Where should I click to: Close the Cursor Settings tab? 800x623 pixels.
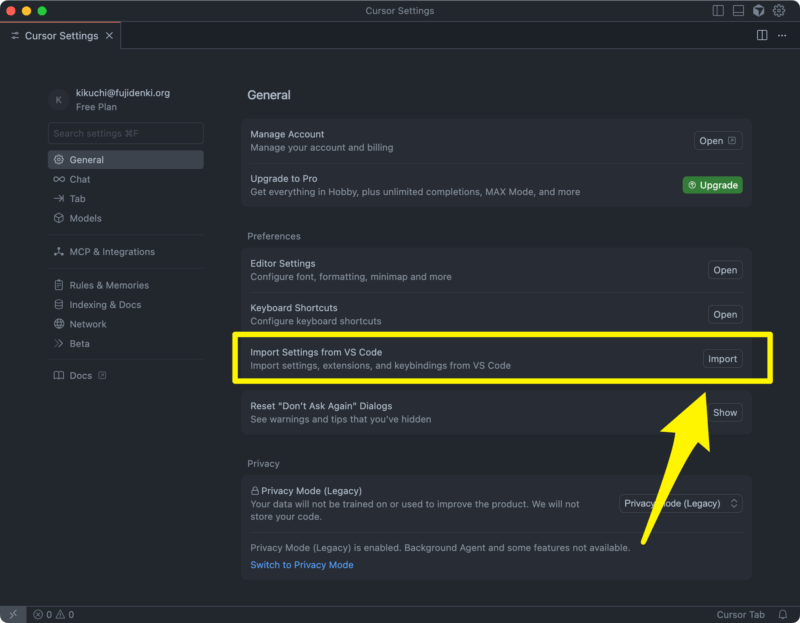click(109, 36)
